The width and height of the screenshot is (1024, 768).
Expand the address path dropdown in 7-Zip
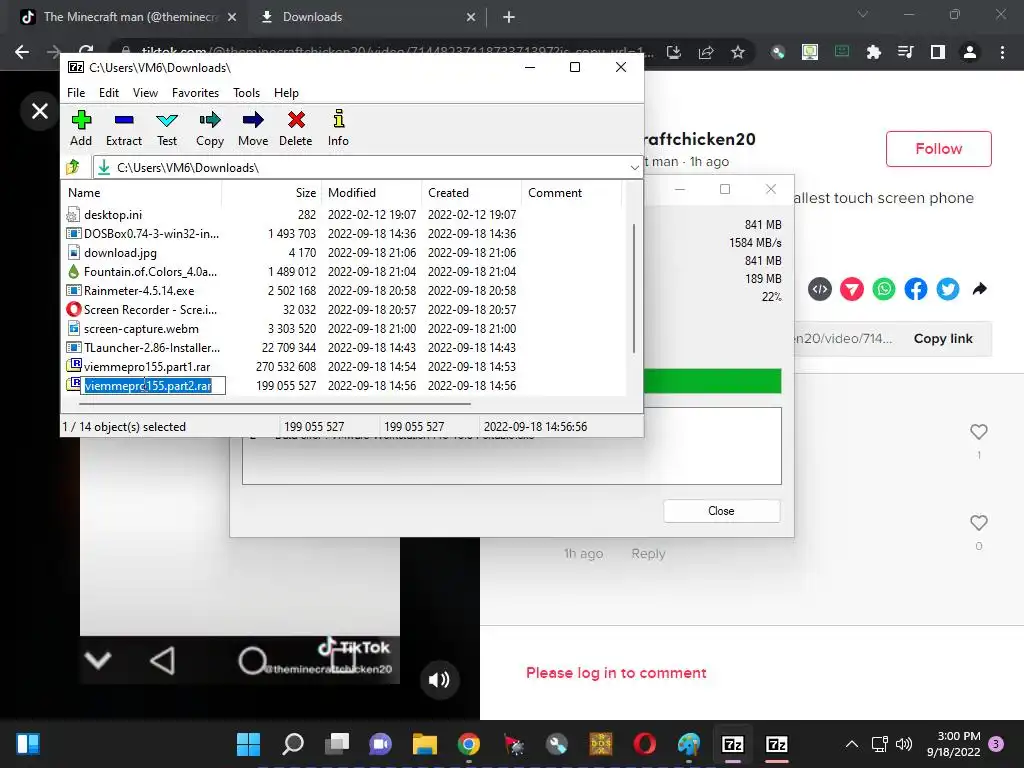tap(634, 168)
